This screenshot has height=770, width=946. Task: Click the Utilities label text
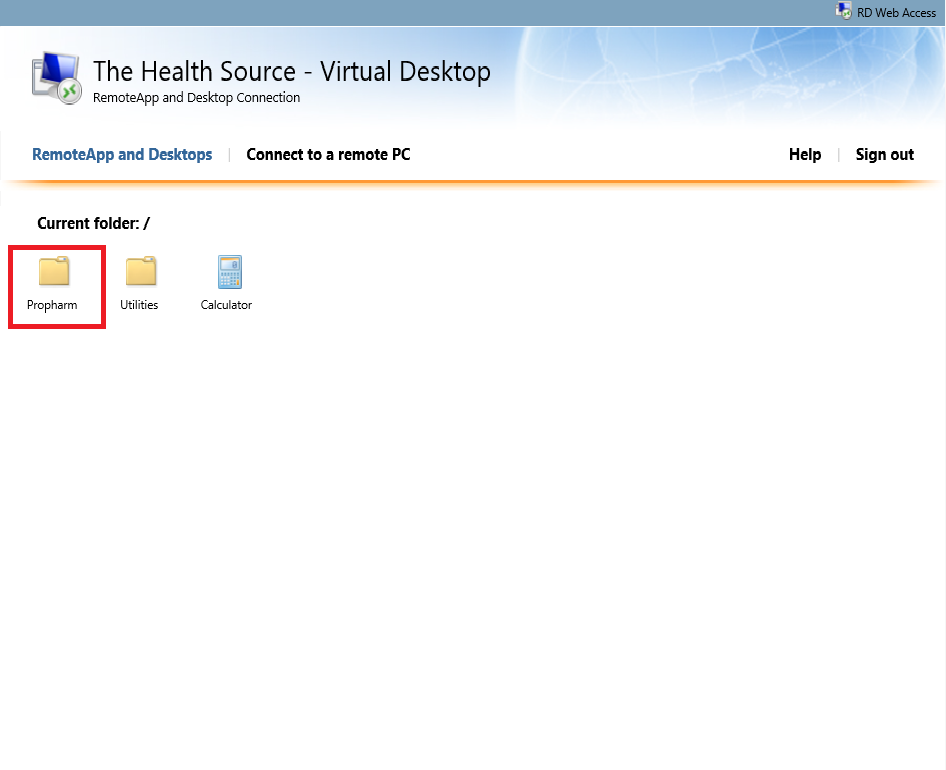139,305
